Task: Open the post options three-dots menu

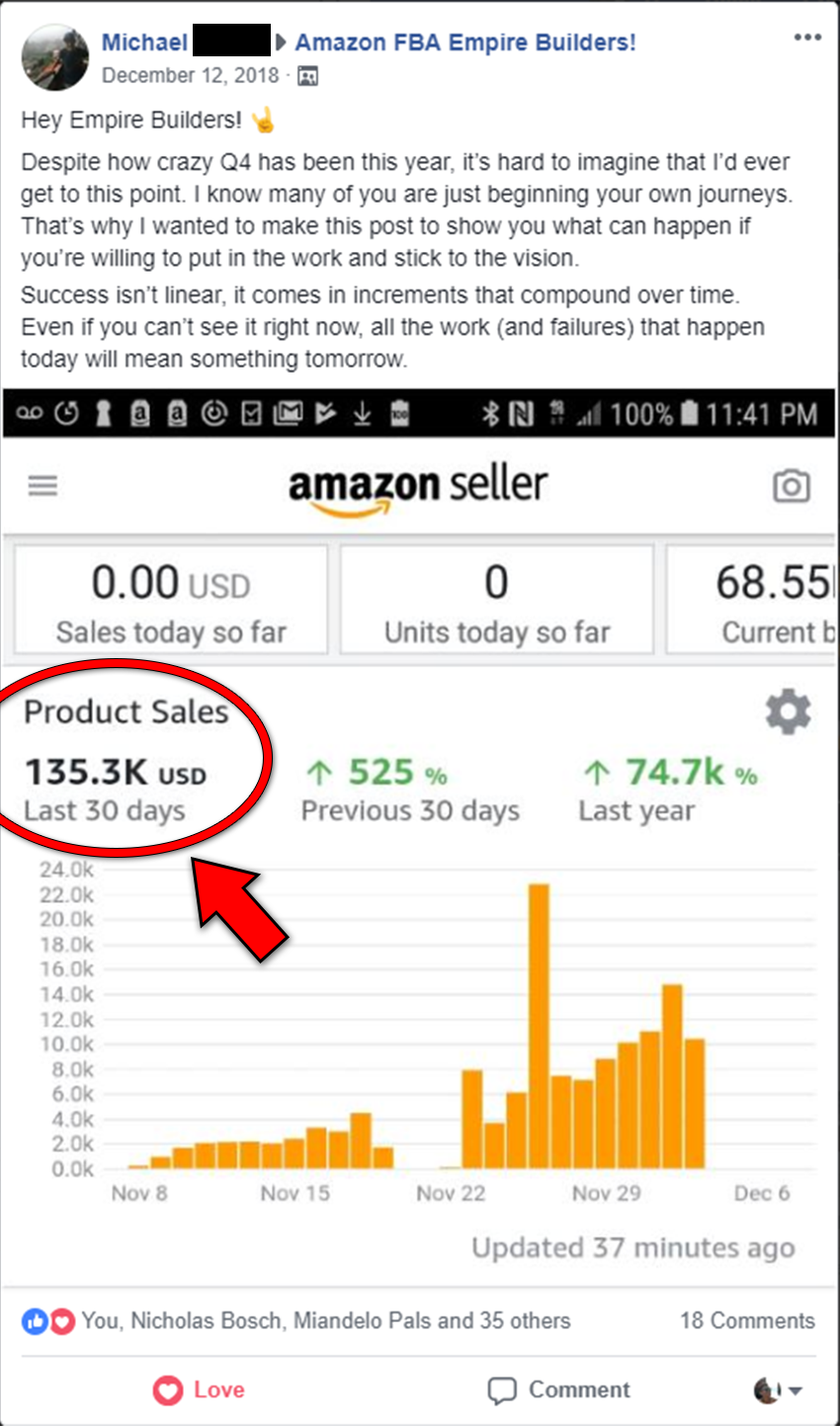Action: (807, 38)
